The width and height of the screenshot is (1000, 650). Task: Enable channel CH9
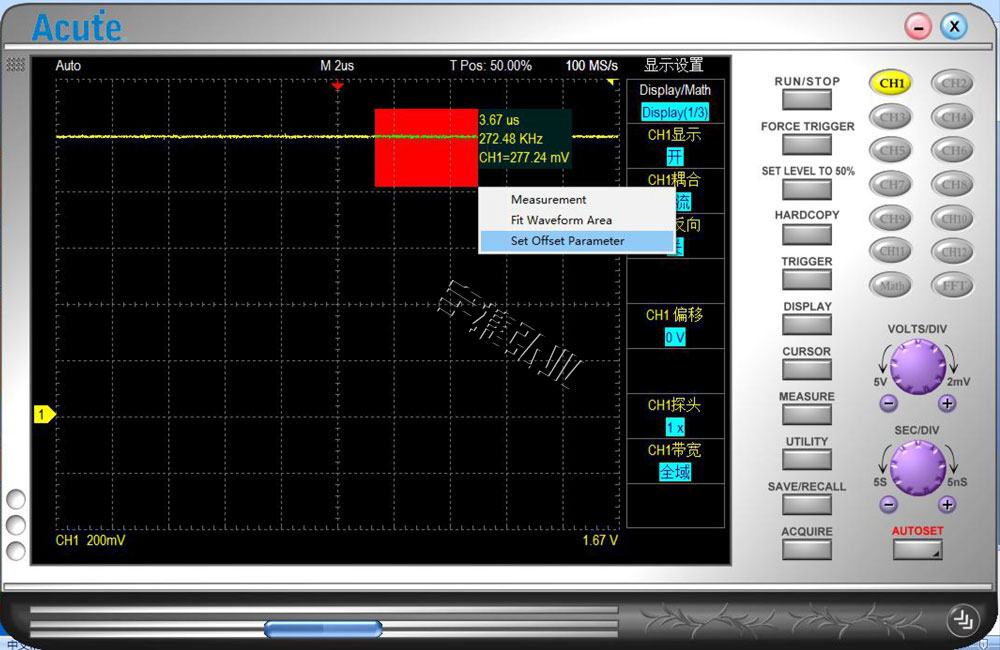pyautogui.click(x=891, y=218)
